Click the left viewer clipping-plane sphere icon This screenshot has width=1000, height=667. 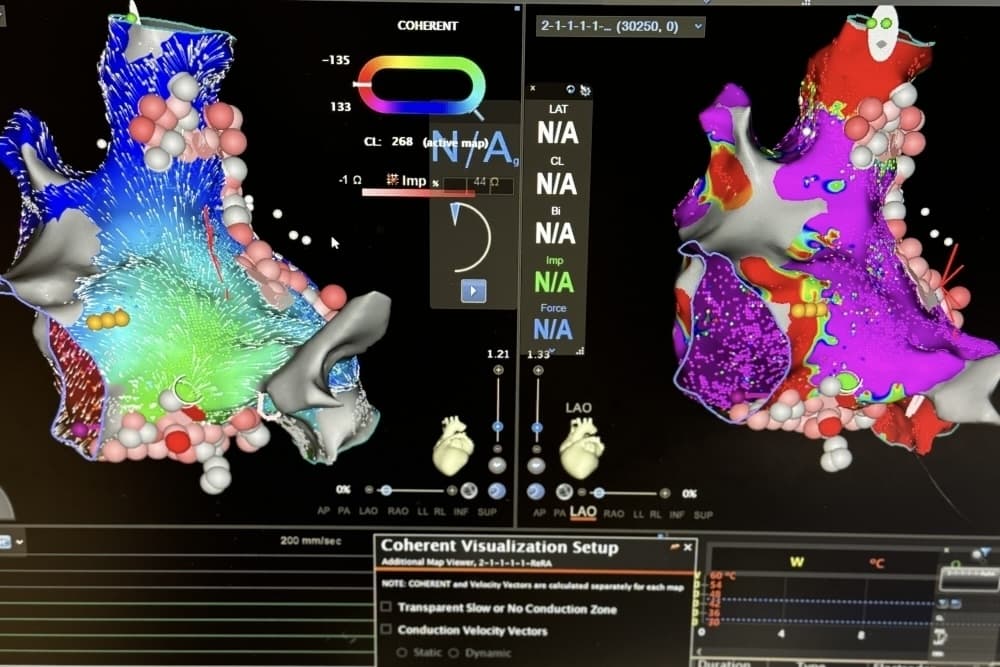(x=469, y=490)
